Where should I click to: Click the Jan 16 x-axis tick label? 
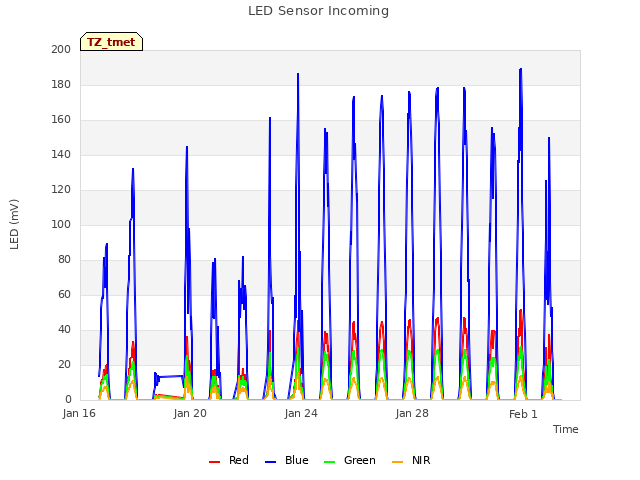pyautogui.click(x=79, y=413)
